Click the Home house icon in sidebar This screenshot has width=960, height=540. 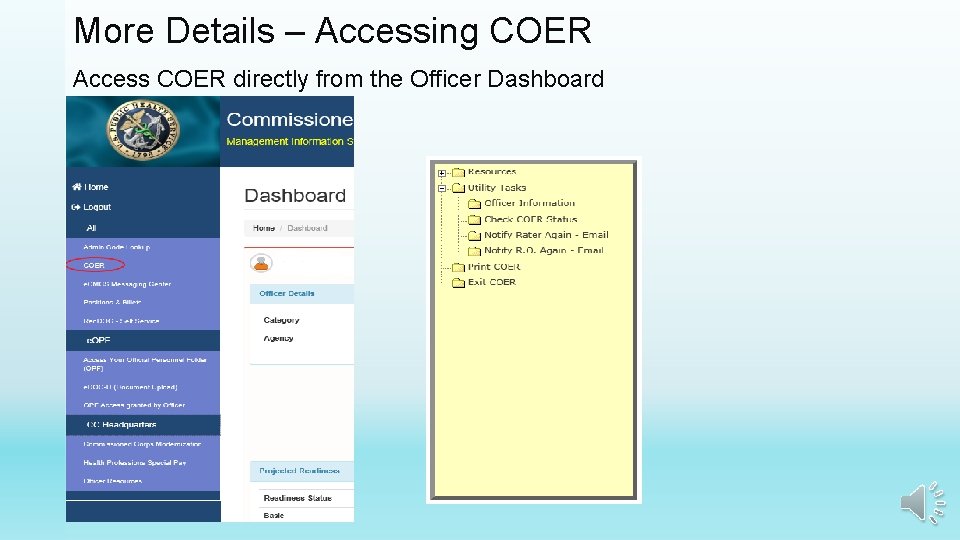pyautogui.click(x=77, y=187)
